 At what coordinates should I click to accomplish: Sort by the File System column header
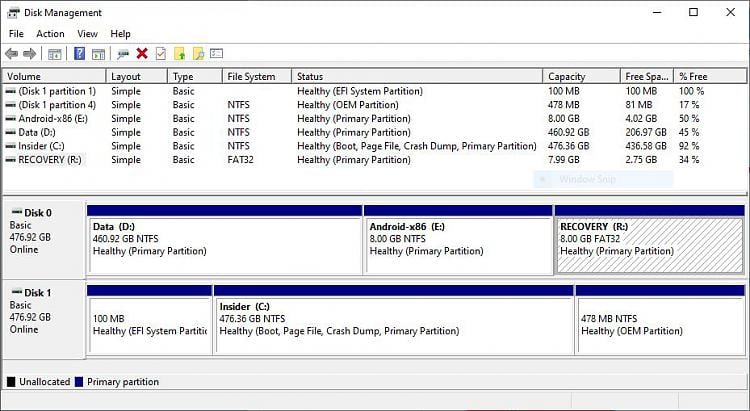tap(257, 77)
